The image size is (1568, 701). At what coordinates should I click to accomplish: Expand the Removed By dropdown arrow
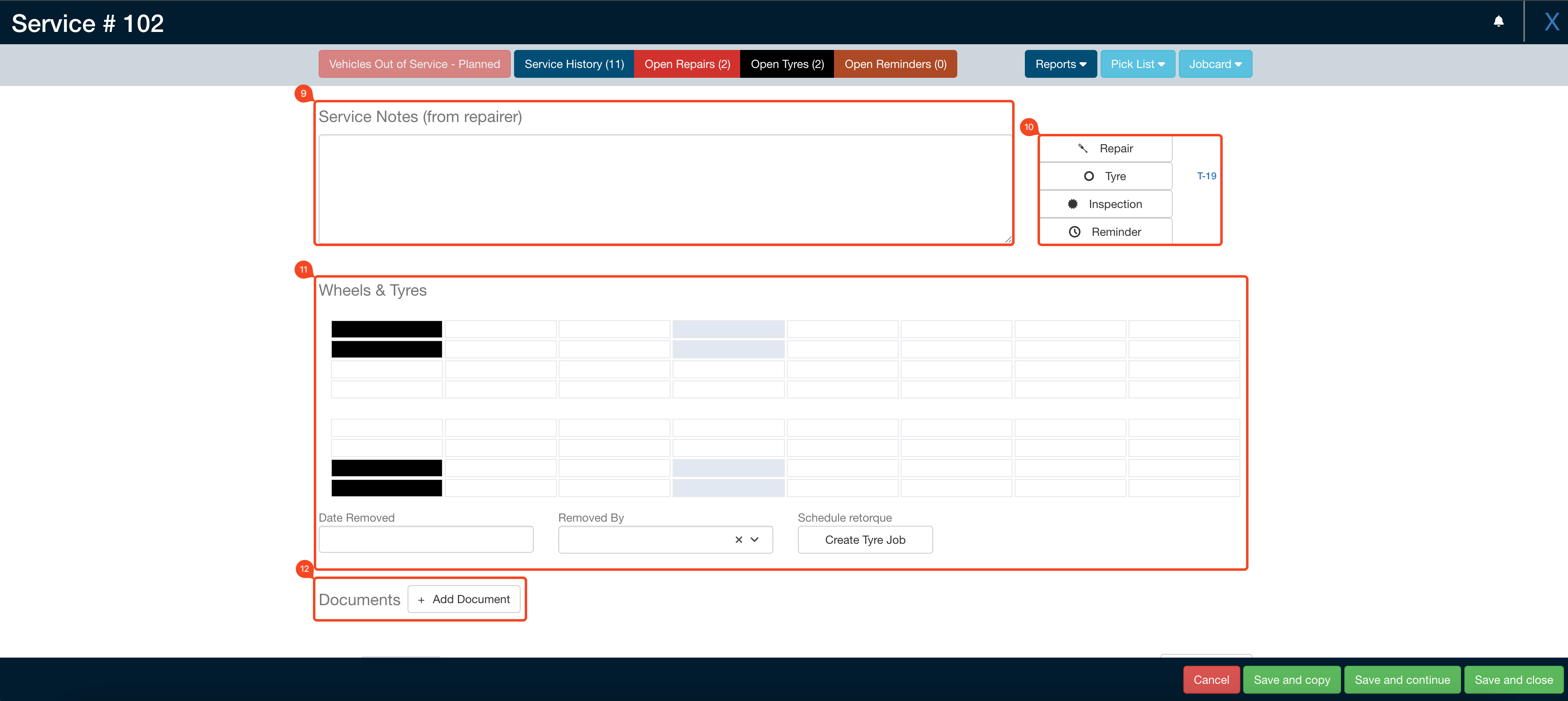[755, 540]
